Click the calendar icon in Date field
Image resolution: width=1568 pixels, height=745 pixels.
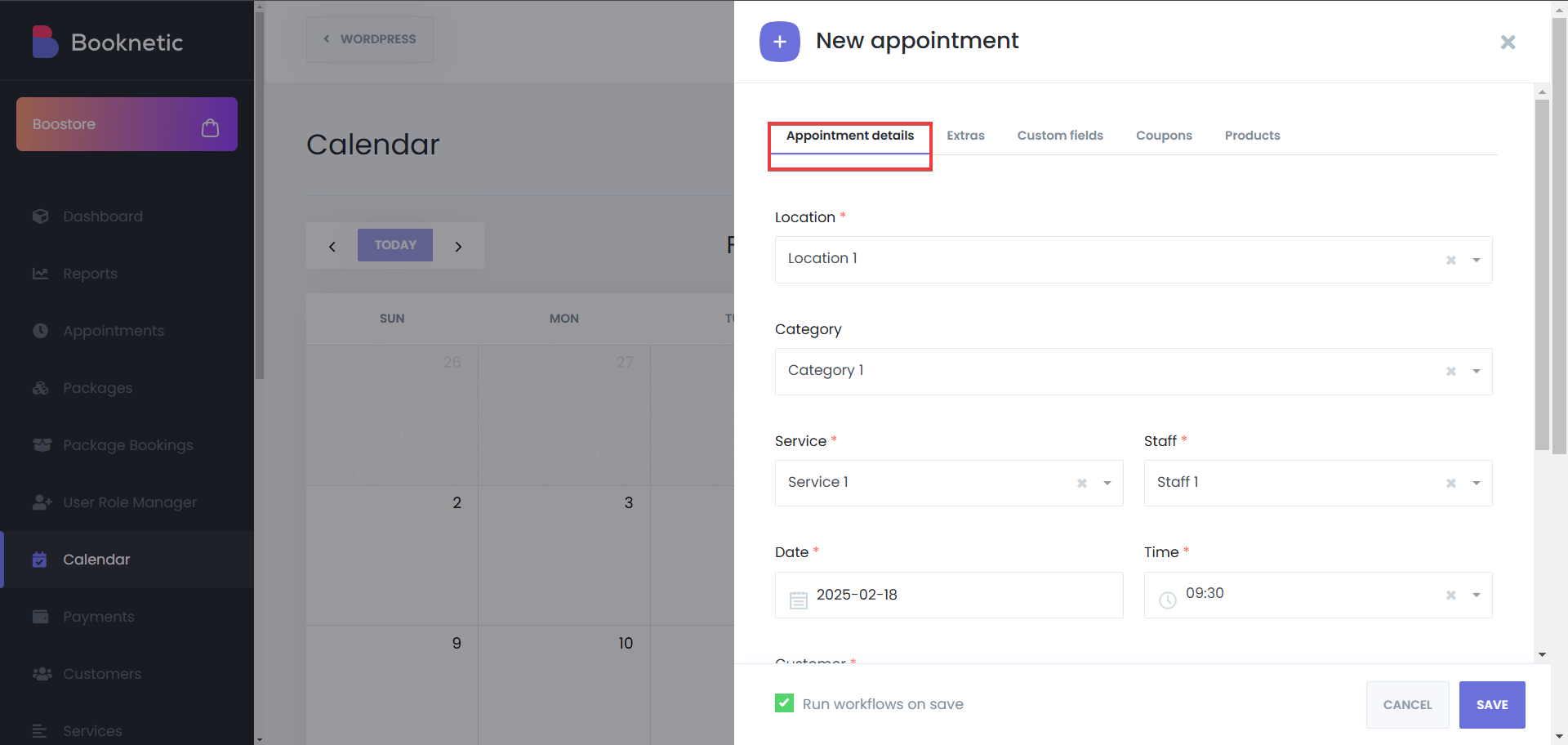point(799,600)
